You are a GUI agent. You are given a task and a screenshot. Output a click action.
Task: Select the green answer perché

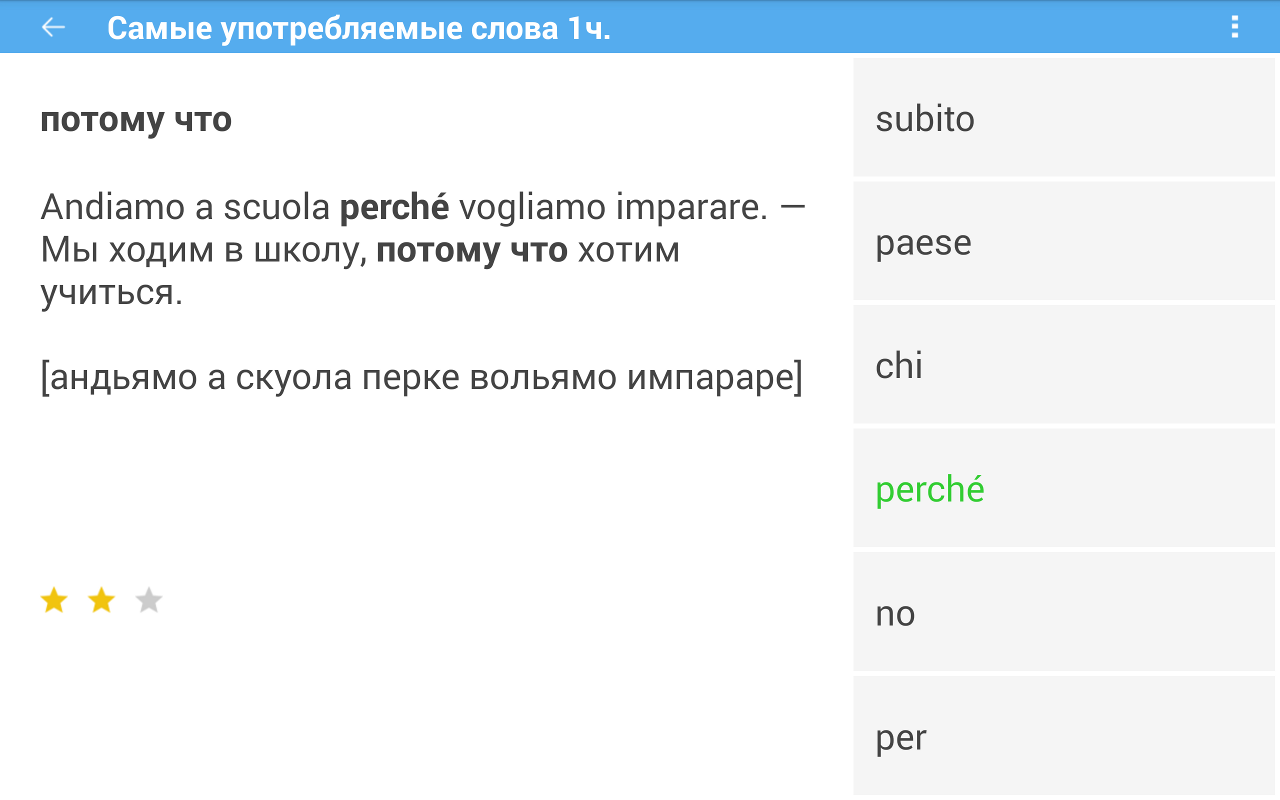tap(1064, 488)
